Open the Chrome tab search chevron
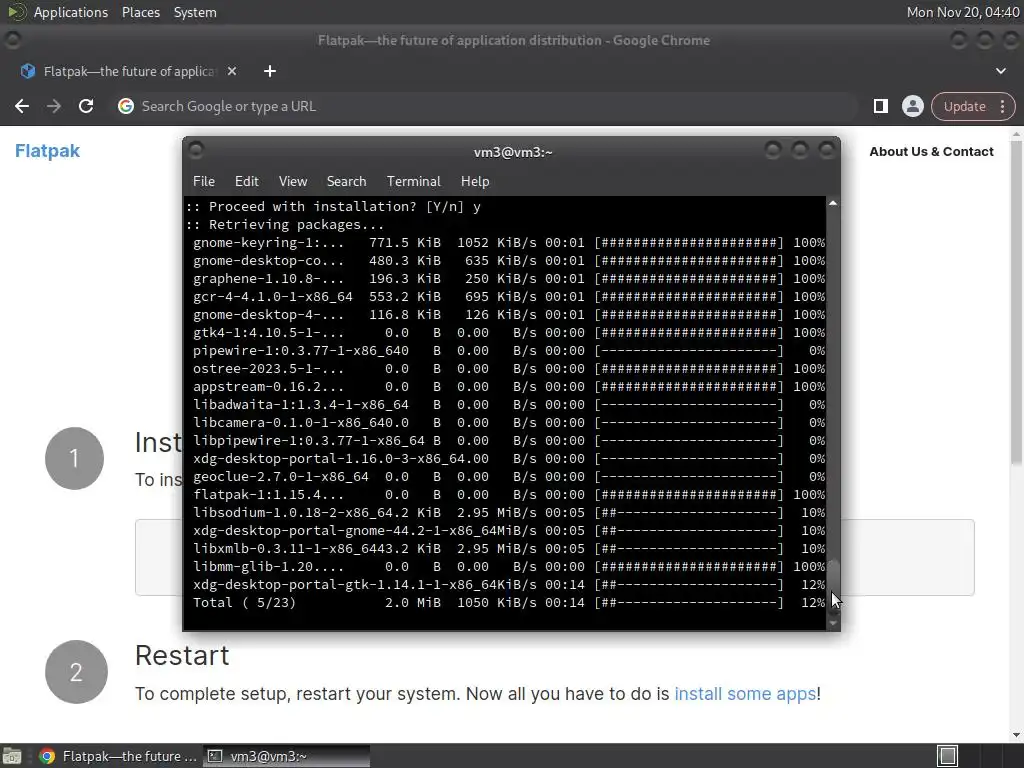1024x768 pixels. pyautogui.click(x=1000, y=71)
